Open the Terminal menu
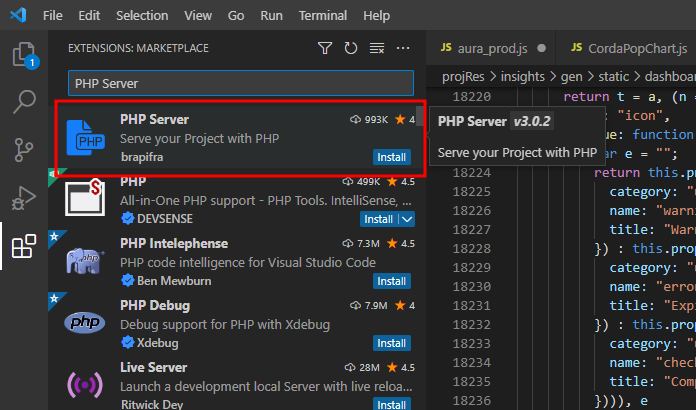Image resolution: width=696 pixels, height=410 pixels. [323, 16]
